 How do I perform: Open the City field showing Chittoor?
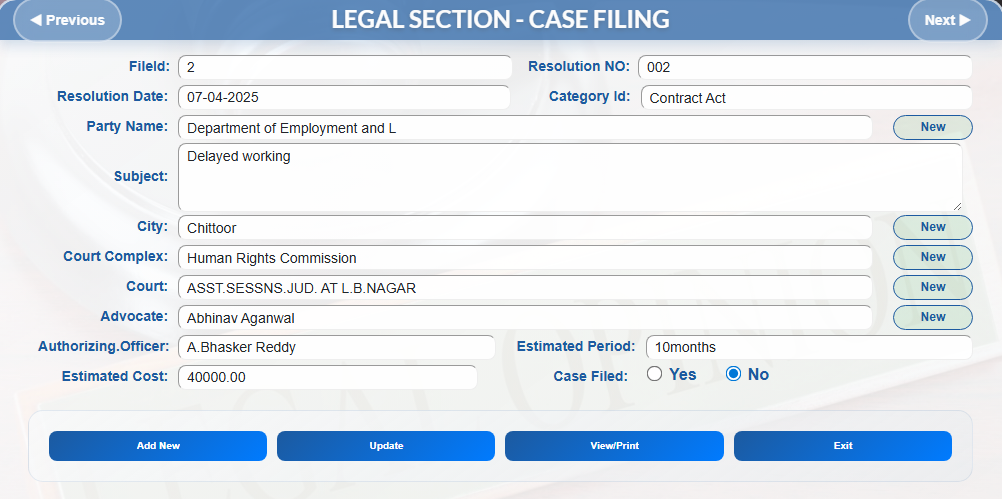524,228
